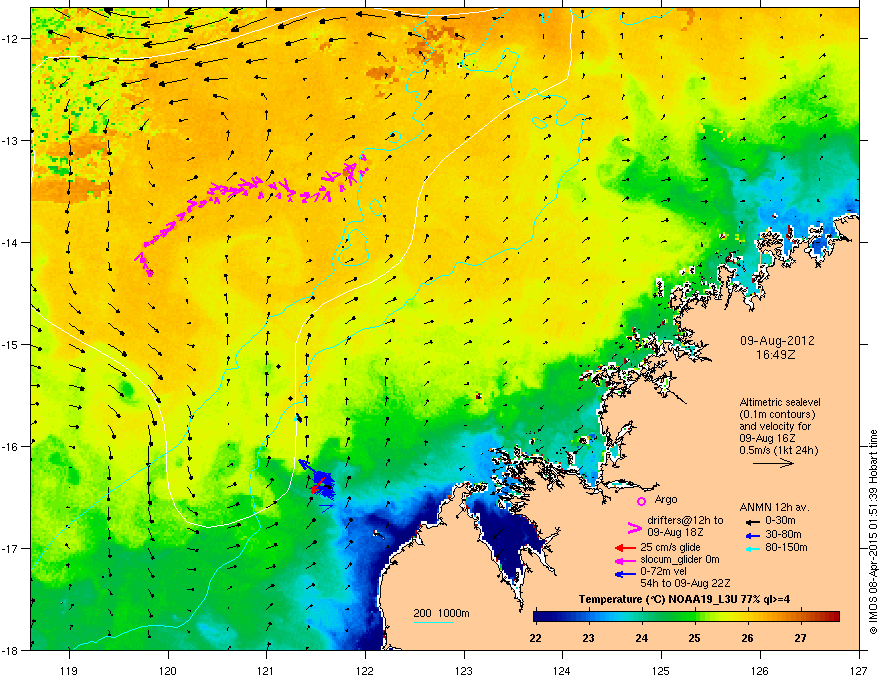Screen dimensions: 880x680
Task: Click the latitude axis label -13
Action: click(x=10, y=140)
